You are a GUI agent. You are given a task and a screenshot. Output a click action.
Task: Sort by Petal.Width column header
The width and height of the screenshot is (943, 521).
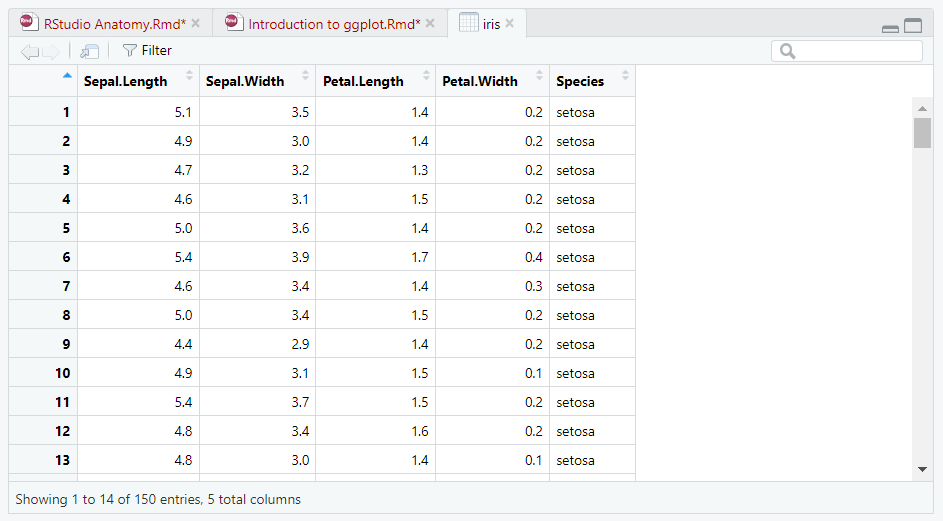(x=491, y=81)
